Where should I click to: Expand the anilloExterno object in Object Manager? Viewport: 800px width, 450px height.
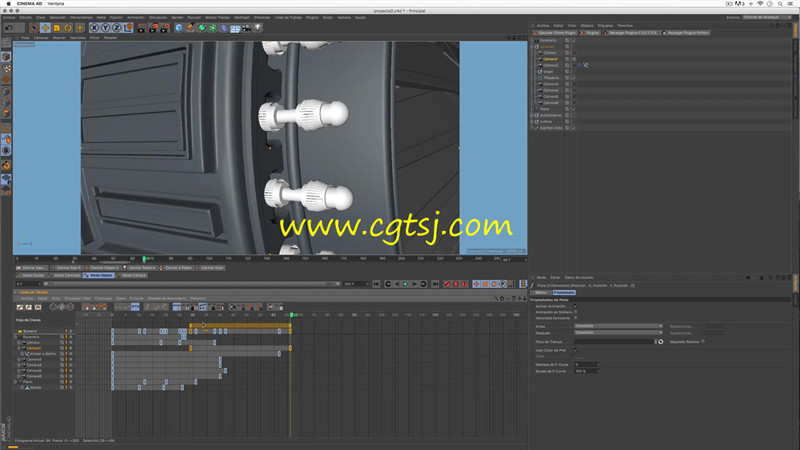click(x=532, y=115)
